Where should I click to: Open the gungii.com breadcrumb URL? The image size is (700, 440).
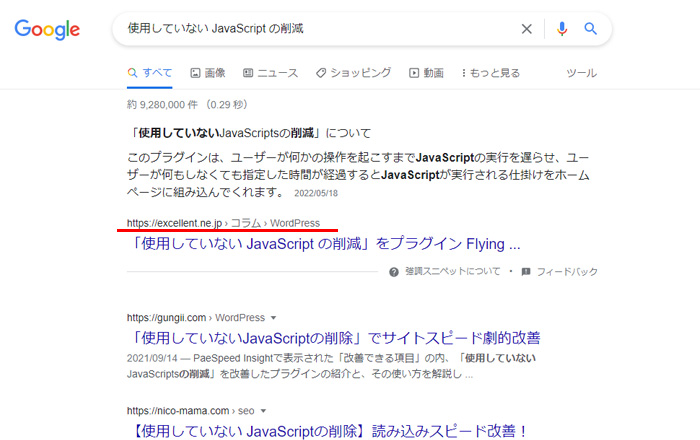[196, 317]
